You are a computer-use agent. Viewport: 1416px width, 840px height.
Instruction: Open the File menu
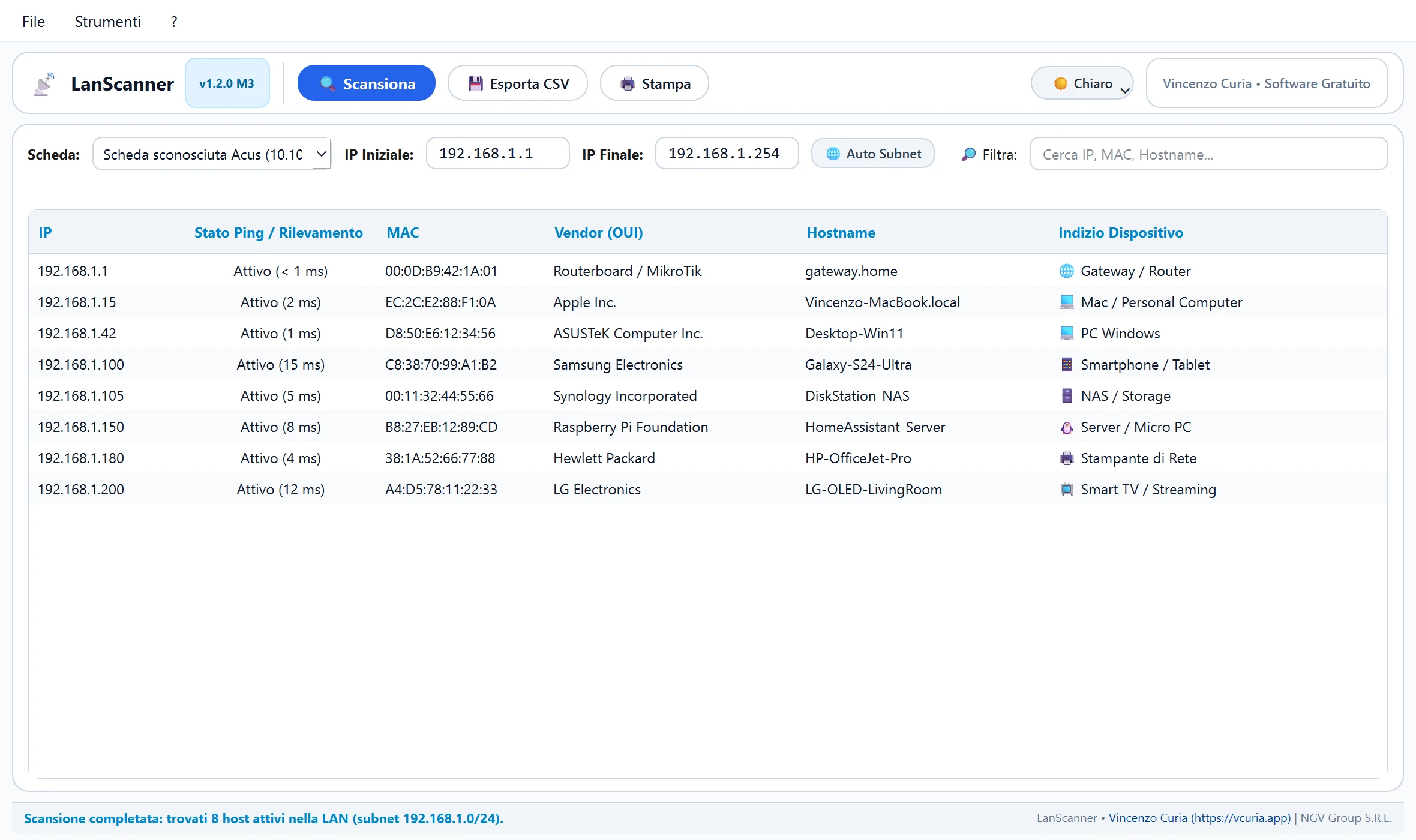pos(34,22)
